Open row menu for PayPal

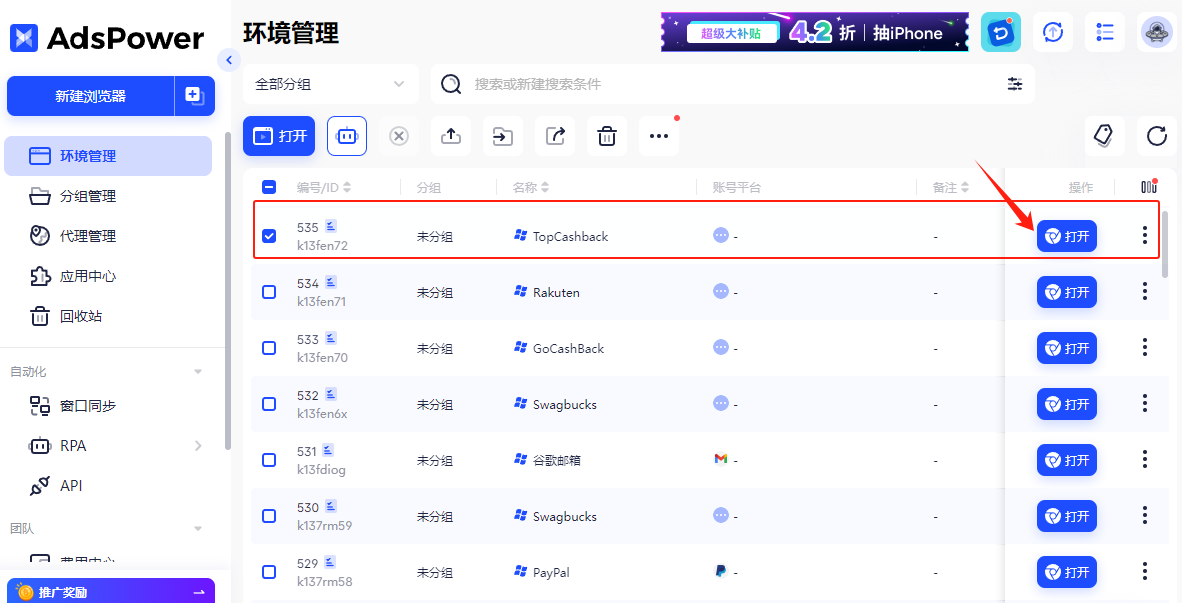[x=1144, y=572]
